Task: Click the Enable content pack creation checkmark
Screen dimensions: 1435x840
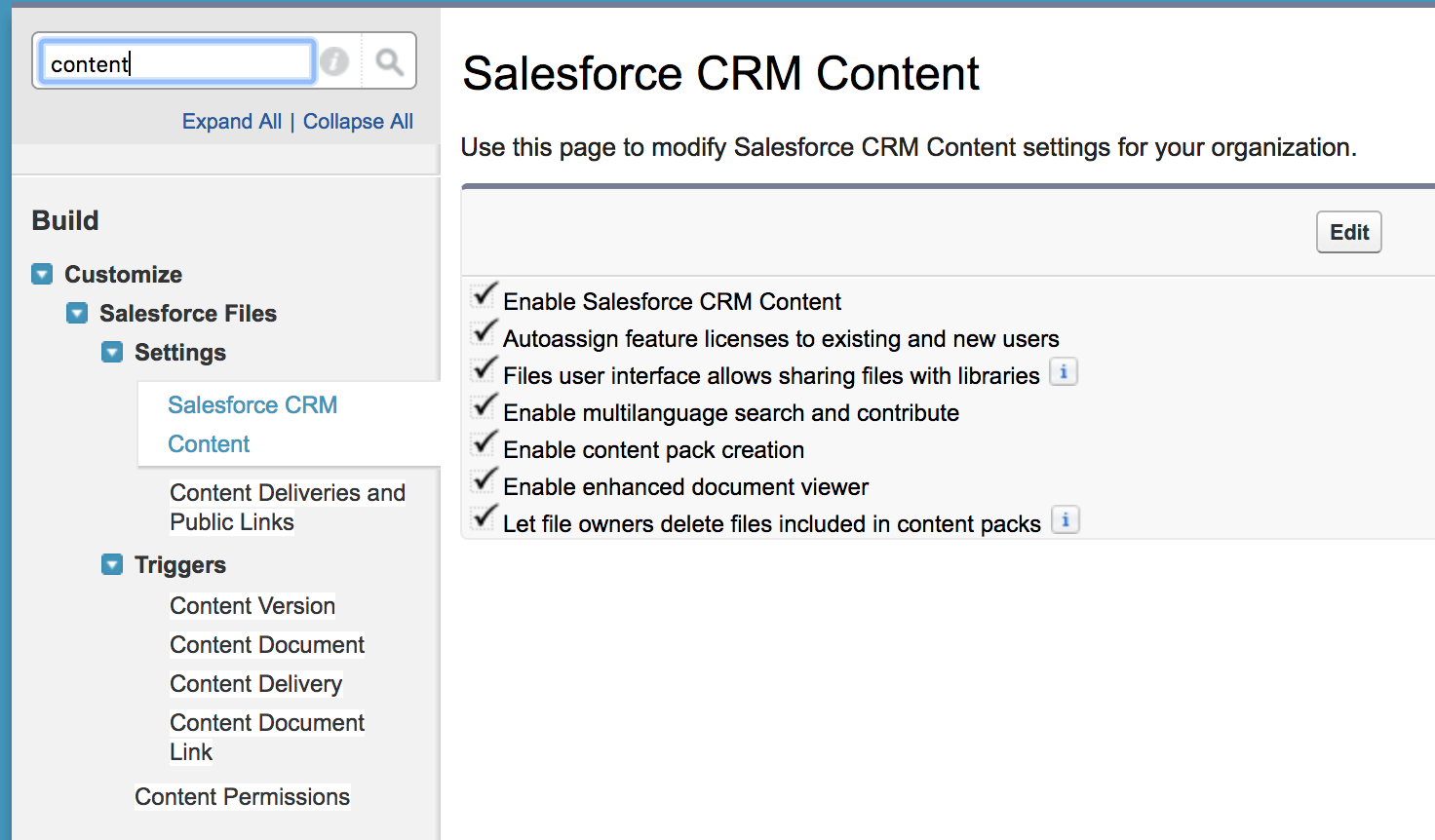Action: click(485, 444)
